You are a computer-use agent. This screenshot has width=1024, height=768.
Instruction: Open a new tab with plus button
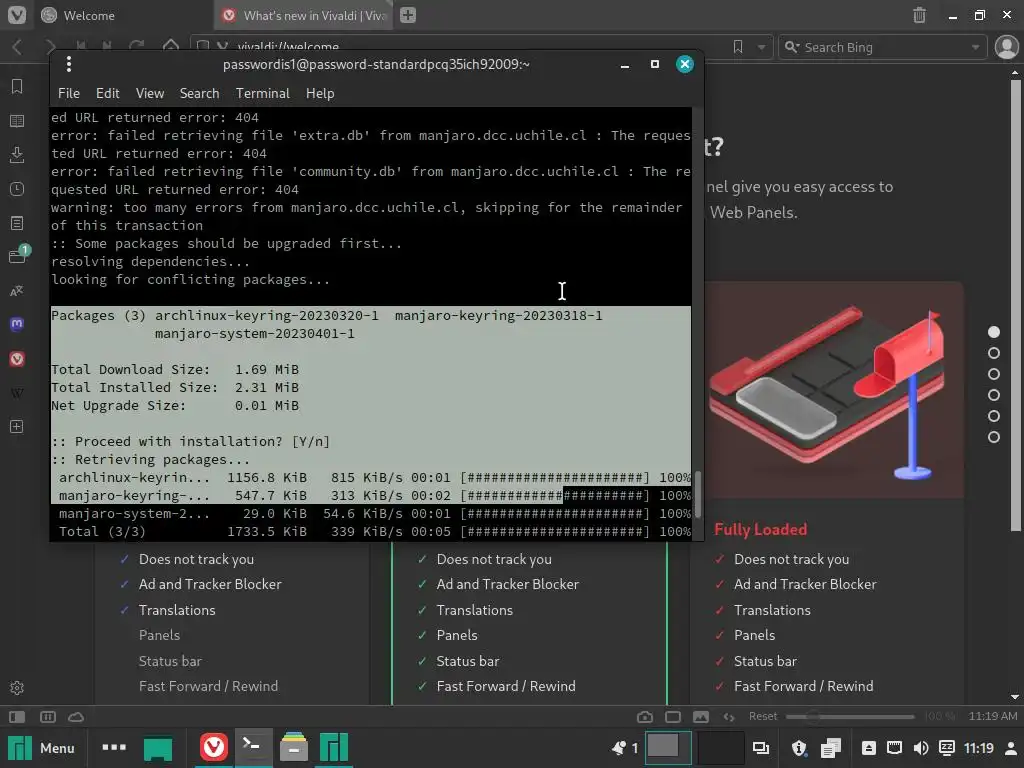(x=408, y=15)
